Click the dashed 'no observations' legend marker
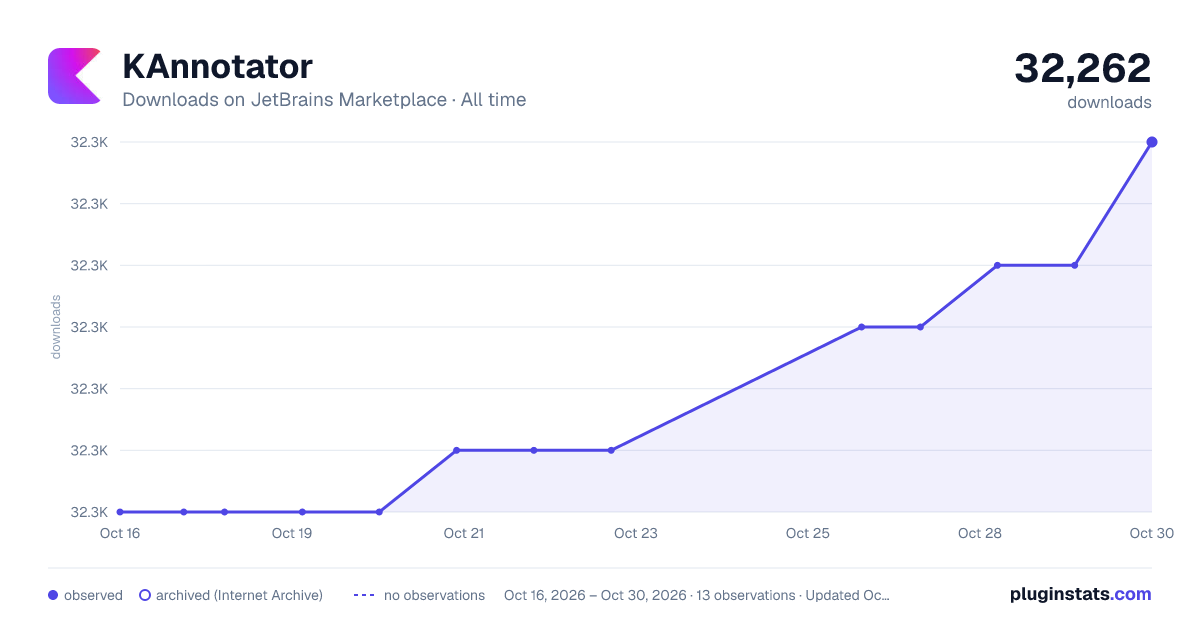The image size is (1200, 630). [364, 595]
